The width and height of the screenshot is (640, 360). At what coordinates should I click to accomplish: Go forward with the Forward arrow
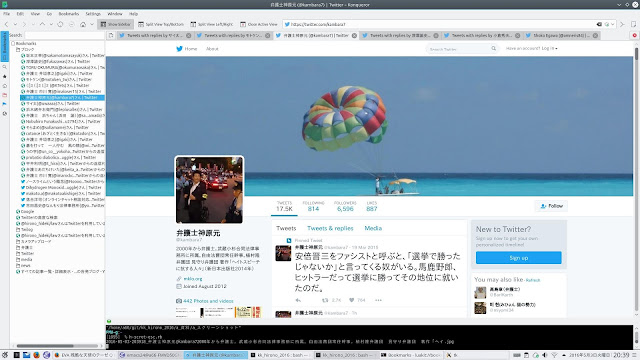pos(24,24)
